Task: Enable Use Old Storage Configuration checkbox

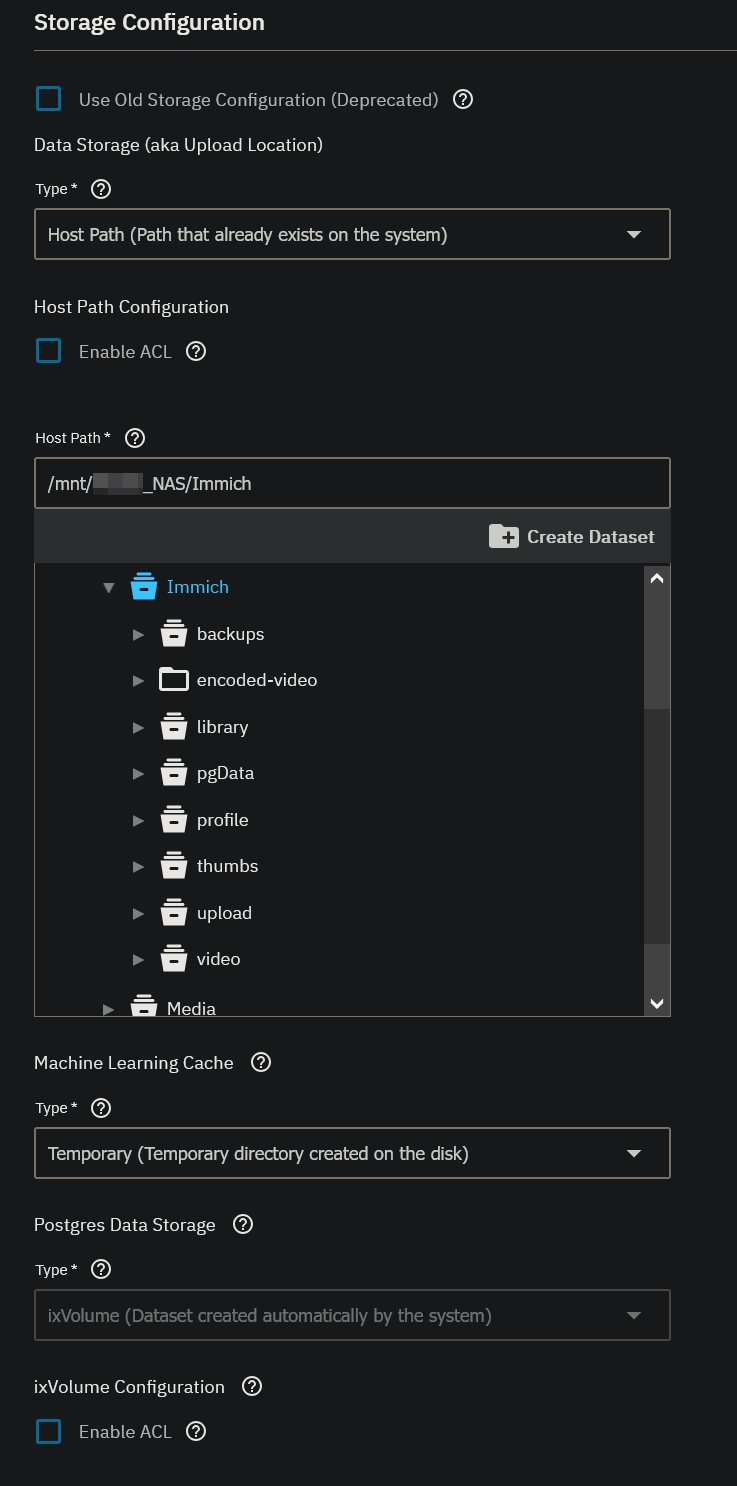Action: click(x=49, y=99)
